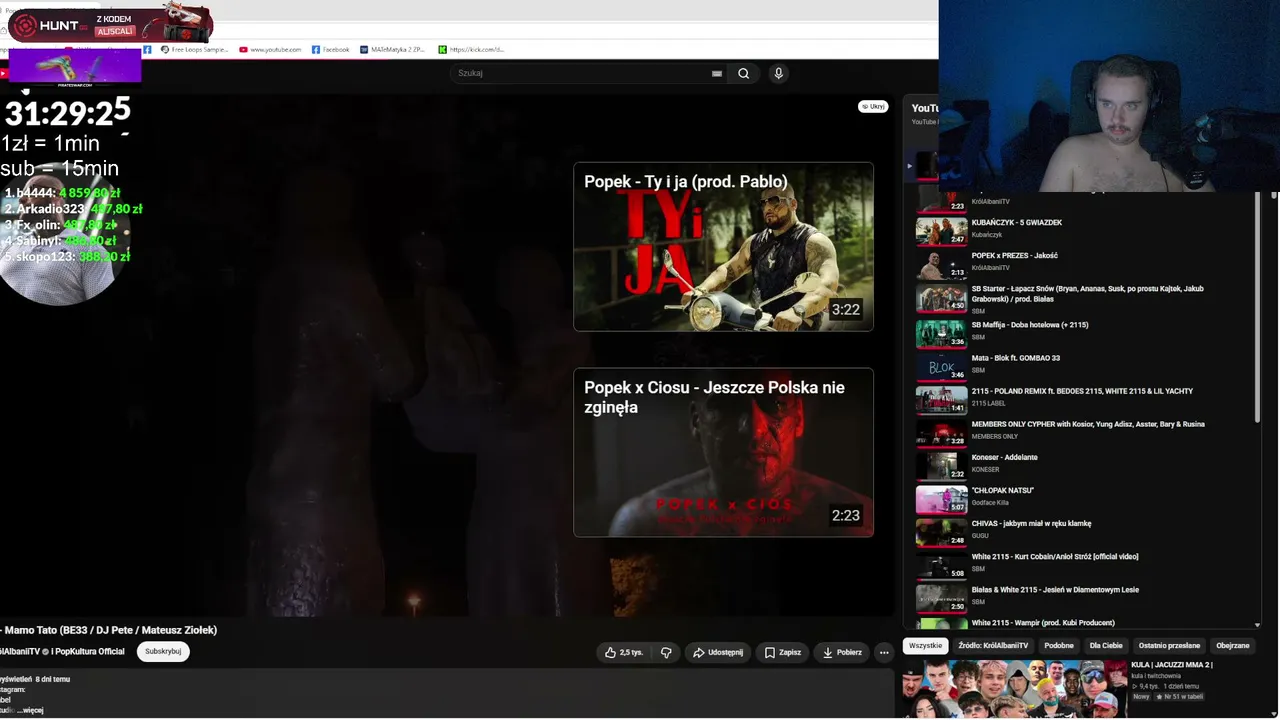Viewport: 1280px width, 720px height.
Task: Select the Obejrzane filter chip
Action: [1232, 646]
